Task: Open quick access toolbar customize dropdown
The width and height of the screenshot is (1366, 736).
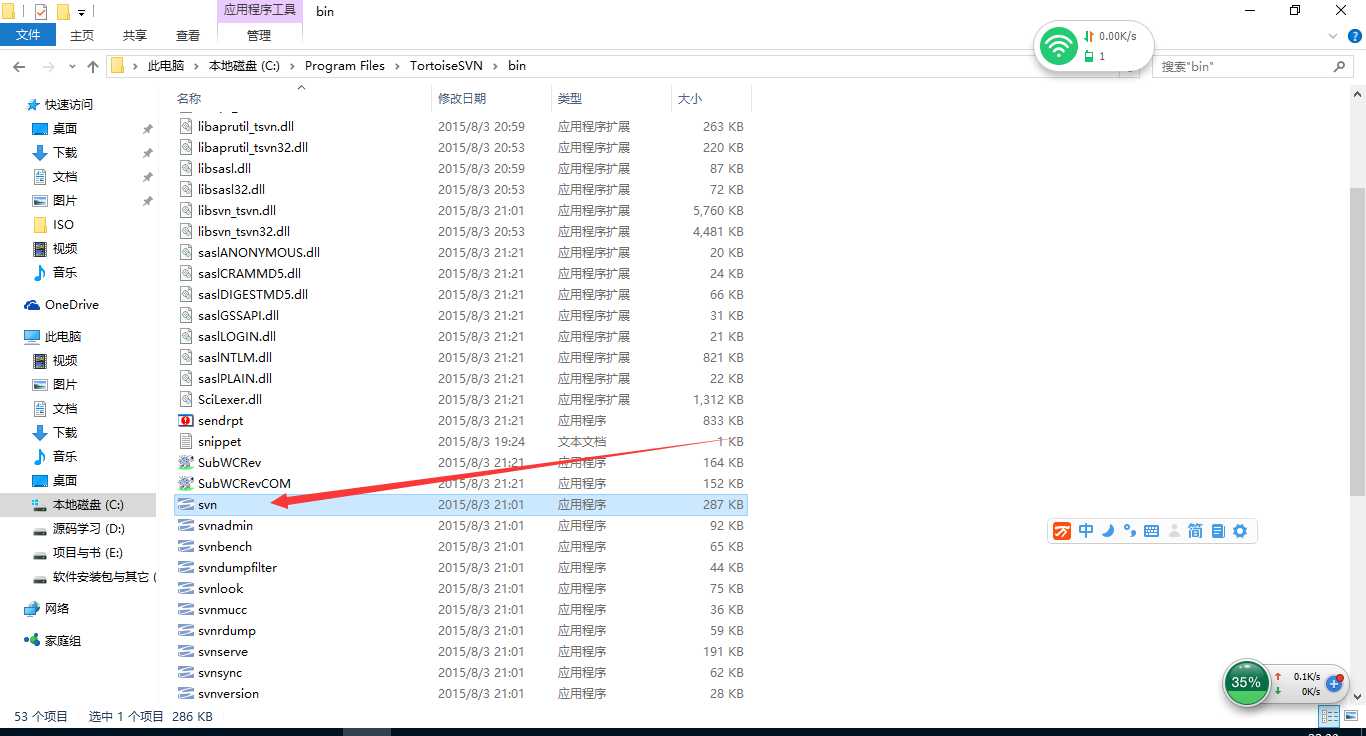Action: click(82, 13)
